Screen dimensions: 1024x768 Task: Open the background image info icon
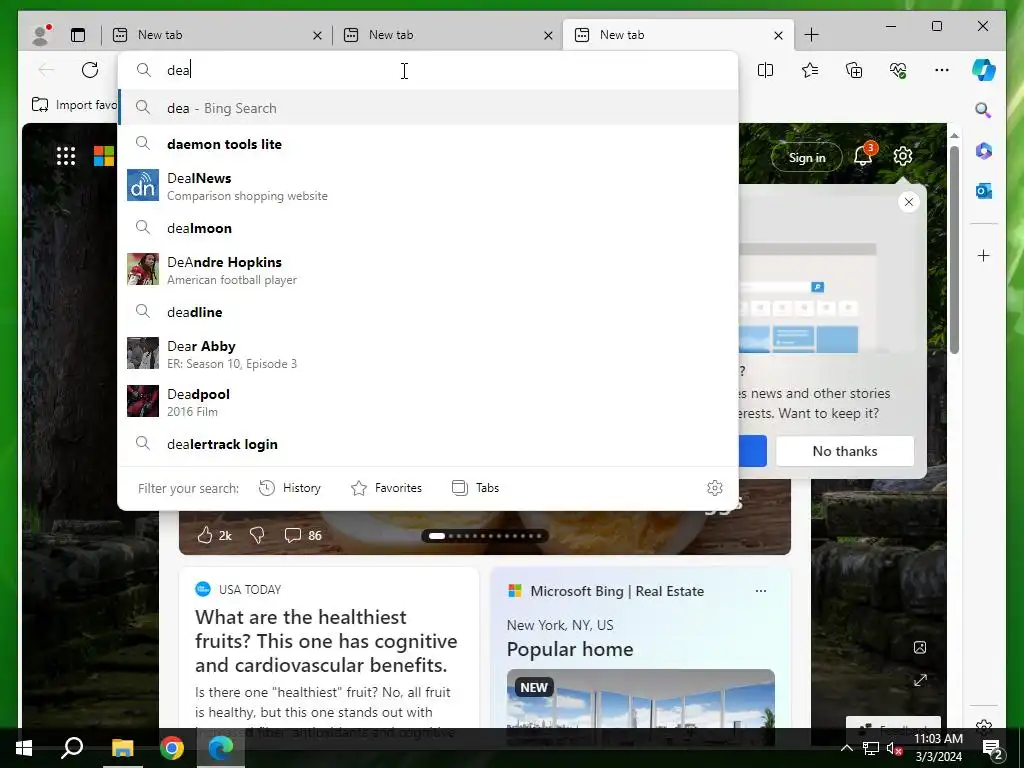pos(920,647)
